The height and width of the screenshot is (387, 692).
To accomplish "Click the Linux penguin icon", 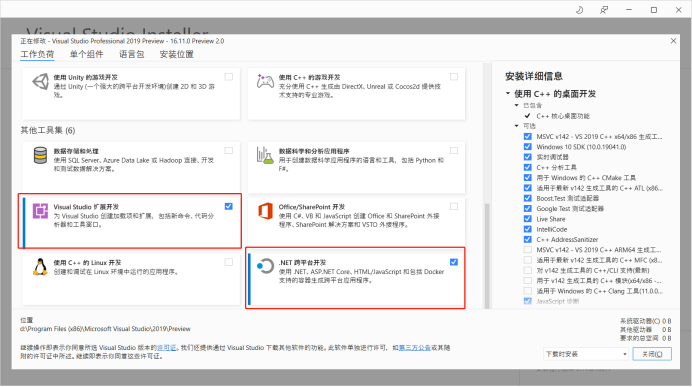I will 41,267.
